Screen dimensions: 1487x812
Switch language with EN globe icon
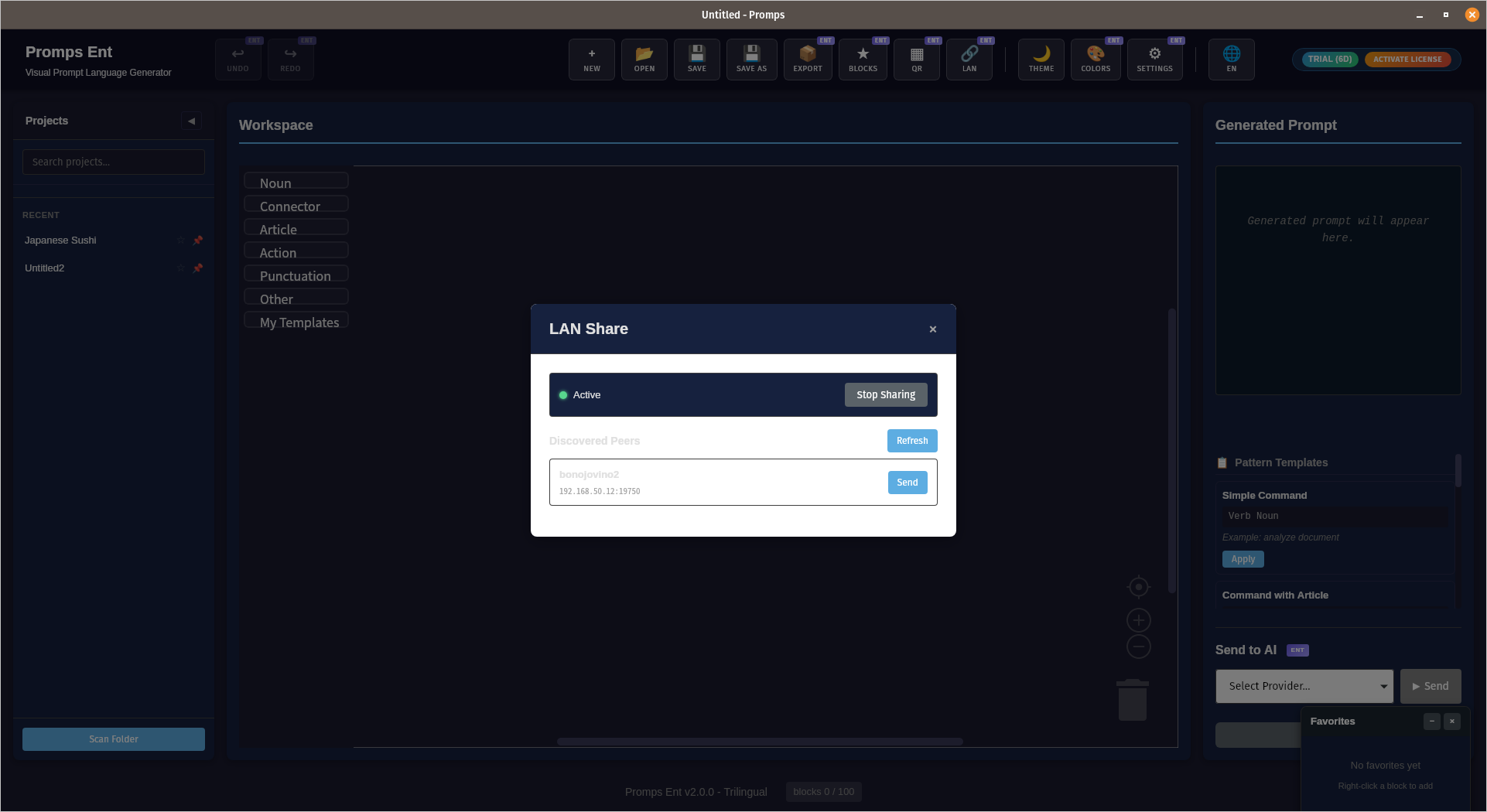1232,60
